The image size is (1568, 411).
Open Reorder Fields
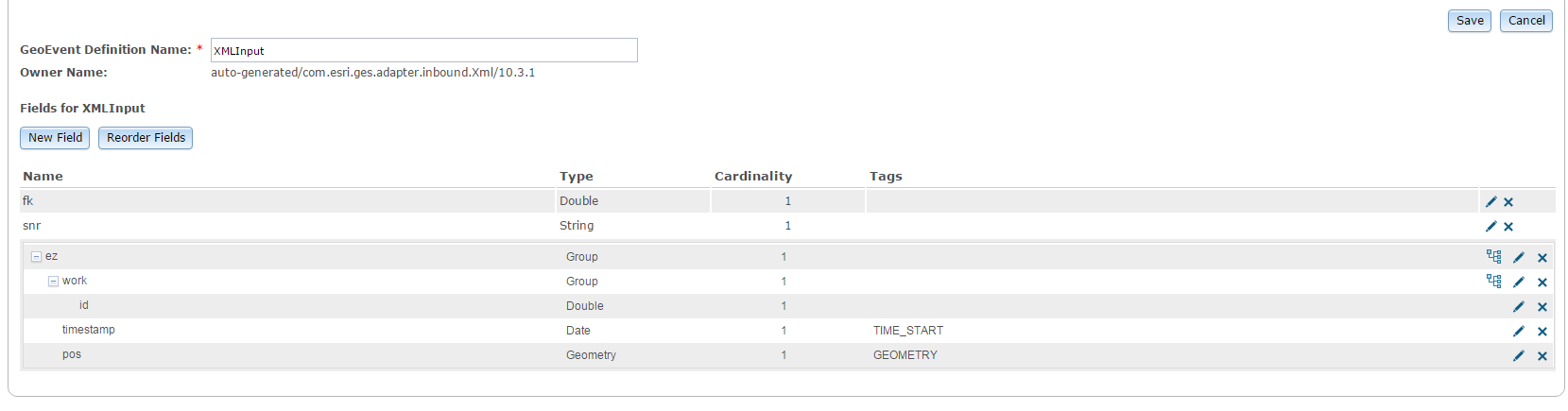tap(146, 138)
